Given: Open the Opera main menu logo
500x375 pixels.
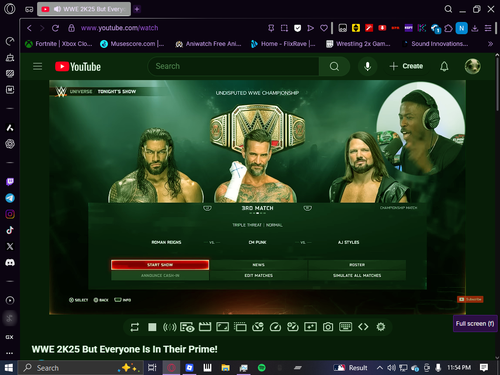Looking at the screenshot, I should coord(10,9).
